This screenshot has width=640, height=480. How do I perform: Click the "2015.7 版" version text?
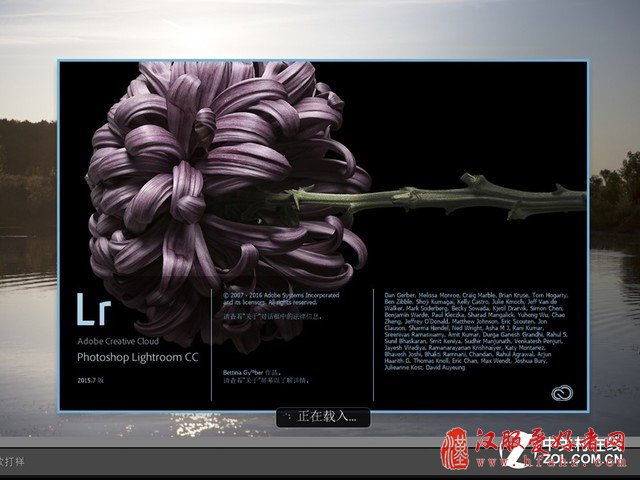point(91,380)
